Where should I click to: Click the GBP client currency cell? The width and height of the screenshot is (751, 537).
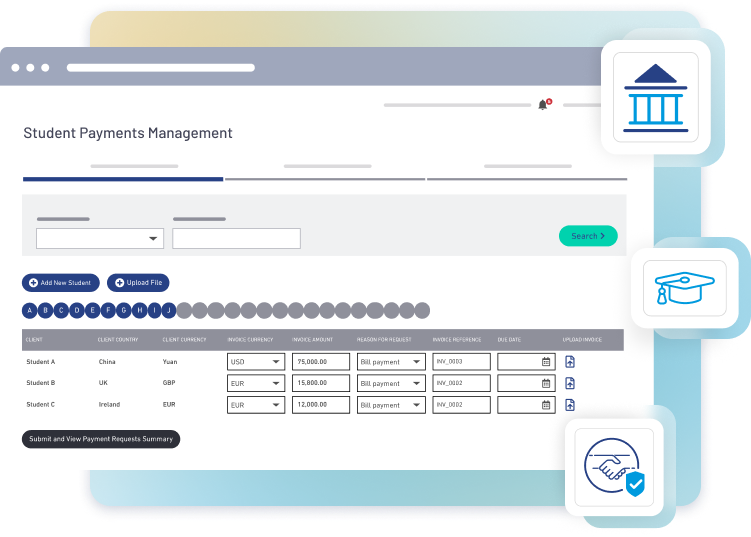(169, 383)
